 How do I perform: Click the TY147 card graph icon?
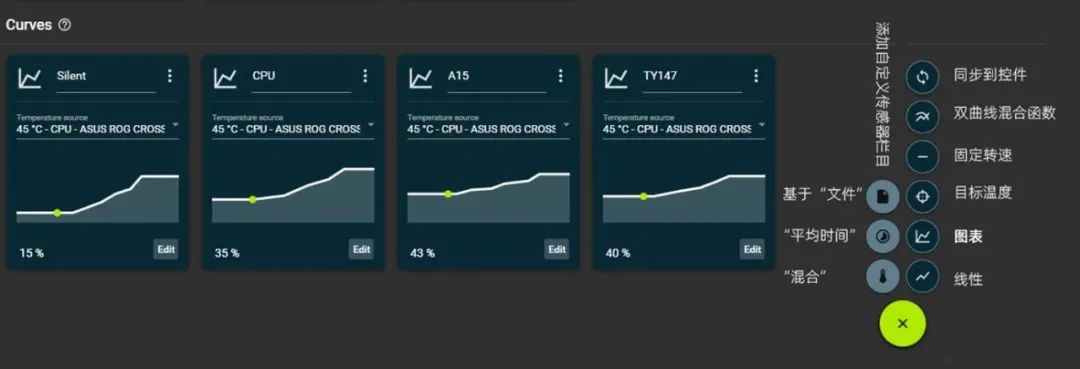click(616, 78)
